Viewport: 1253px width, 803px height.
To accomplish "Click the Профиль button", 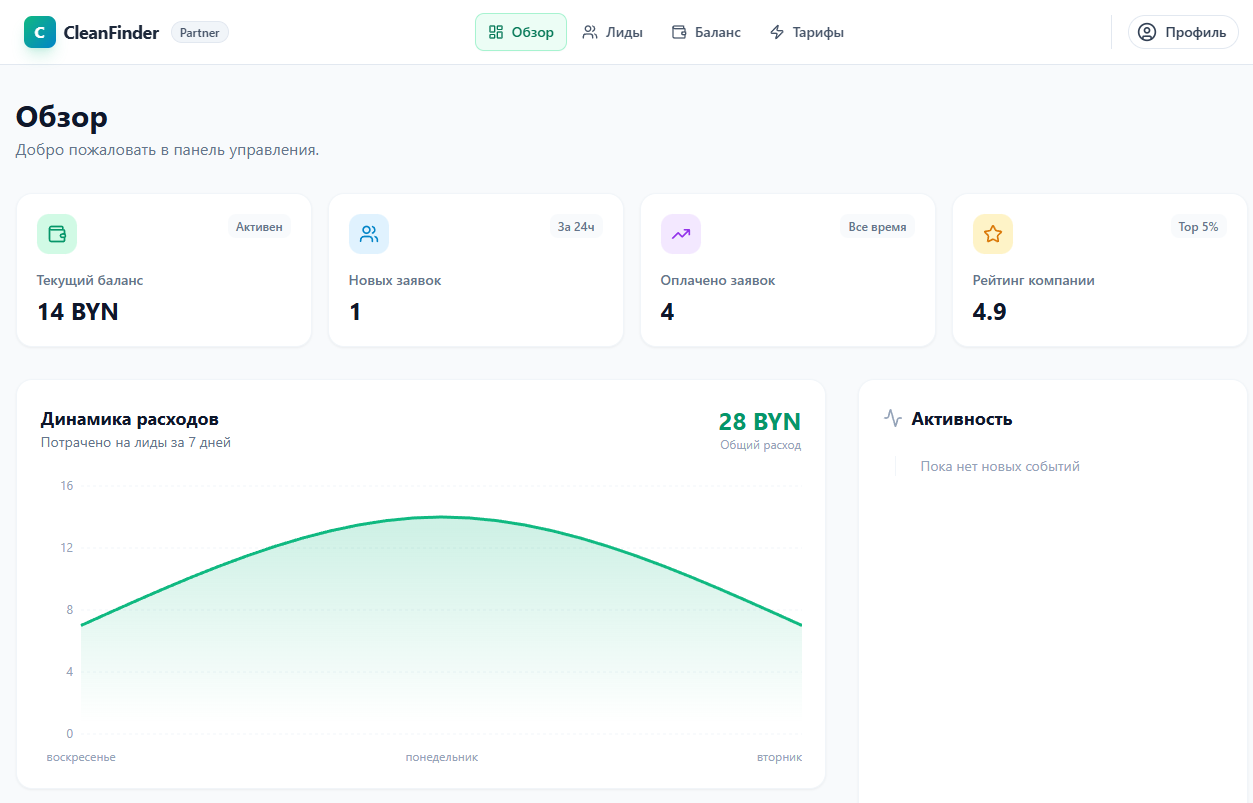I will 1183,31.
